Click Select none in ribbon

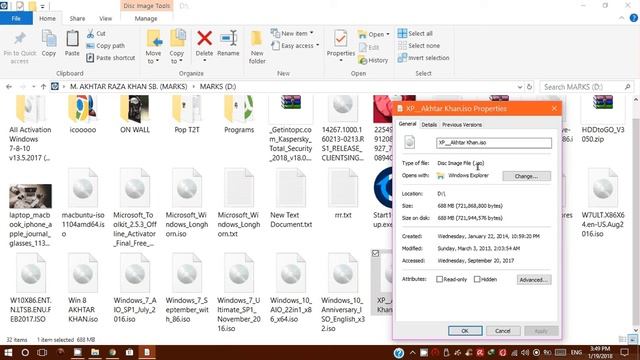418,46
